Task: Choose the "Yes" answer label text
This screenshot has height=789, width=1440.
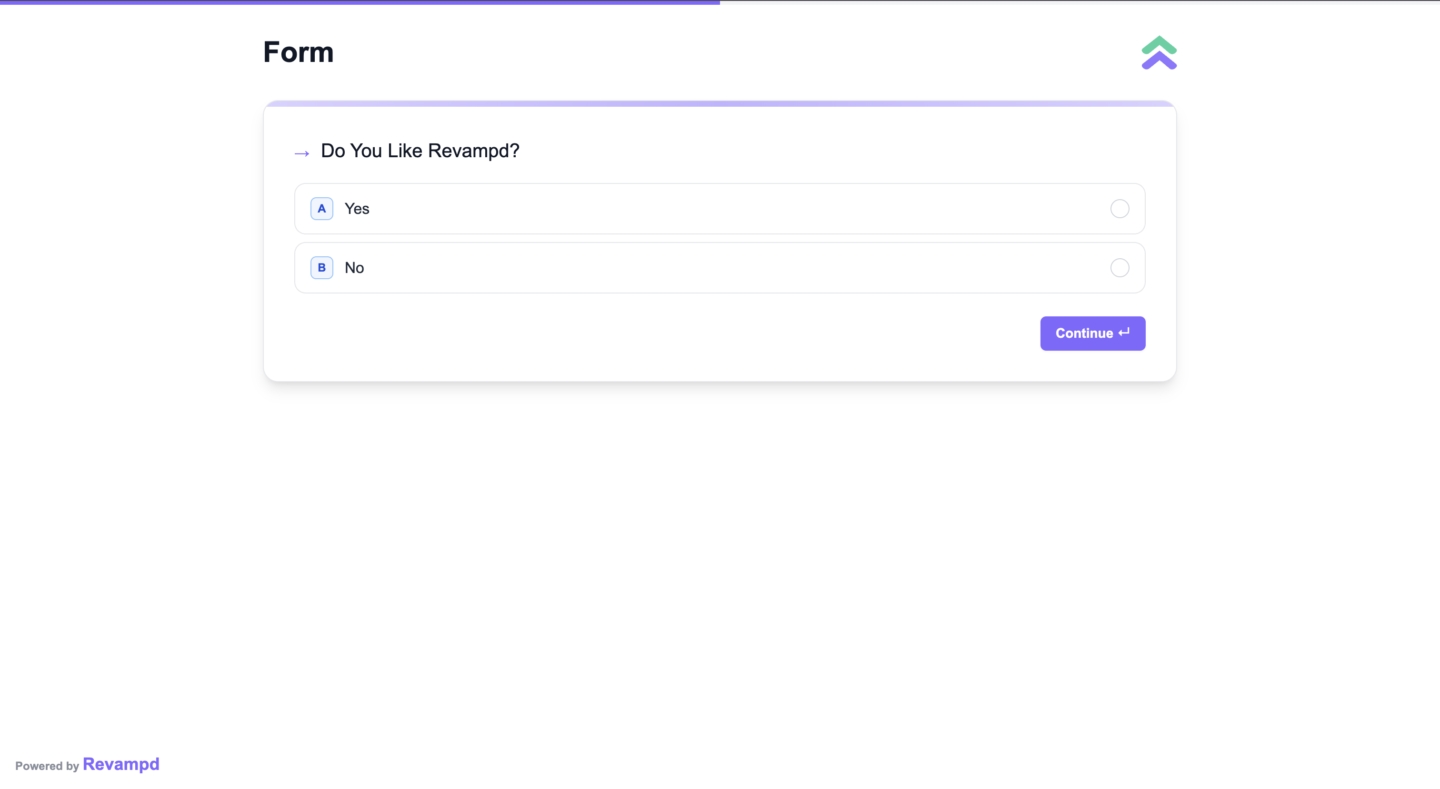Action: coord(357,208)
